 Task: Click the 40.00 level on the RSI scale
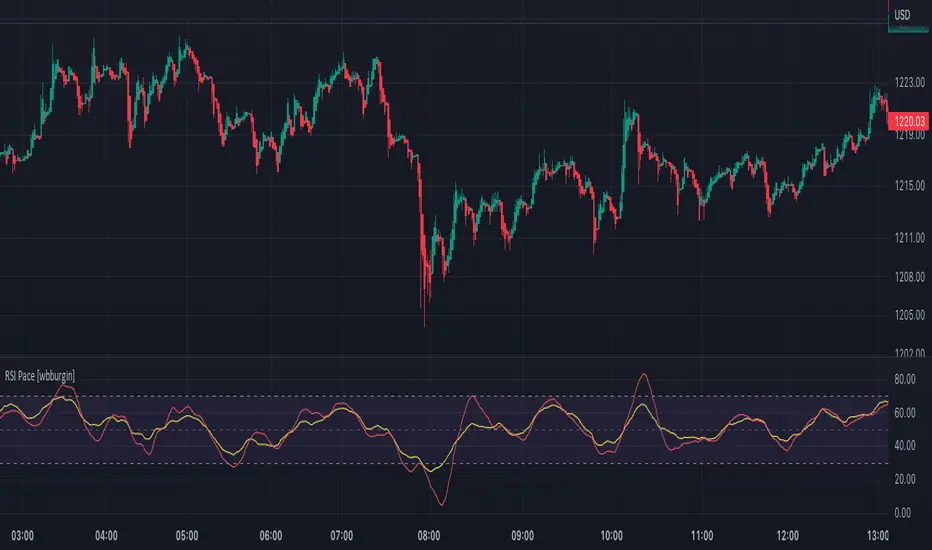(x=907, y=446)
